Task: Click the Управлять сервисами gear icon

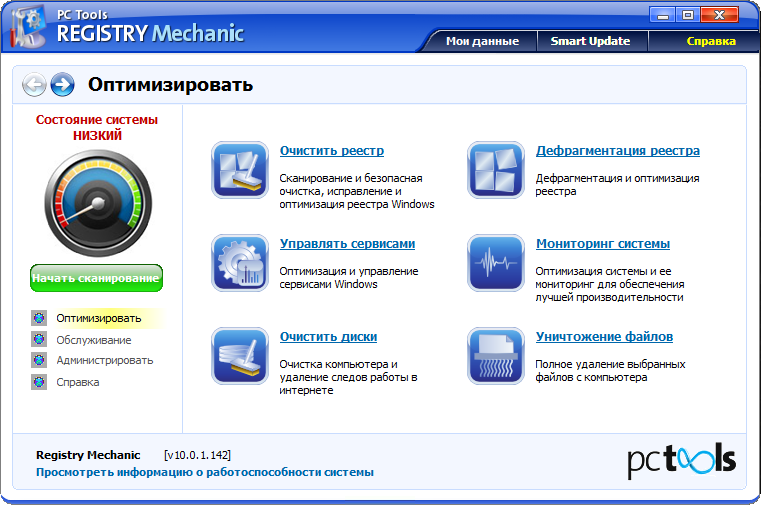Action: [x=240, y=263]
